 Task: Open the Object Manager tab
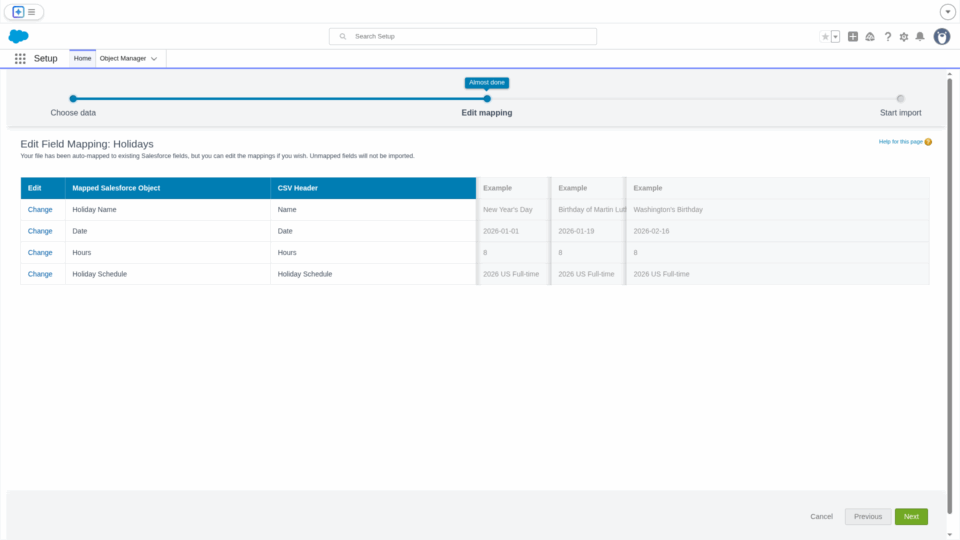[x=122, y=59]
